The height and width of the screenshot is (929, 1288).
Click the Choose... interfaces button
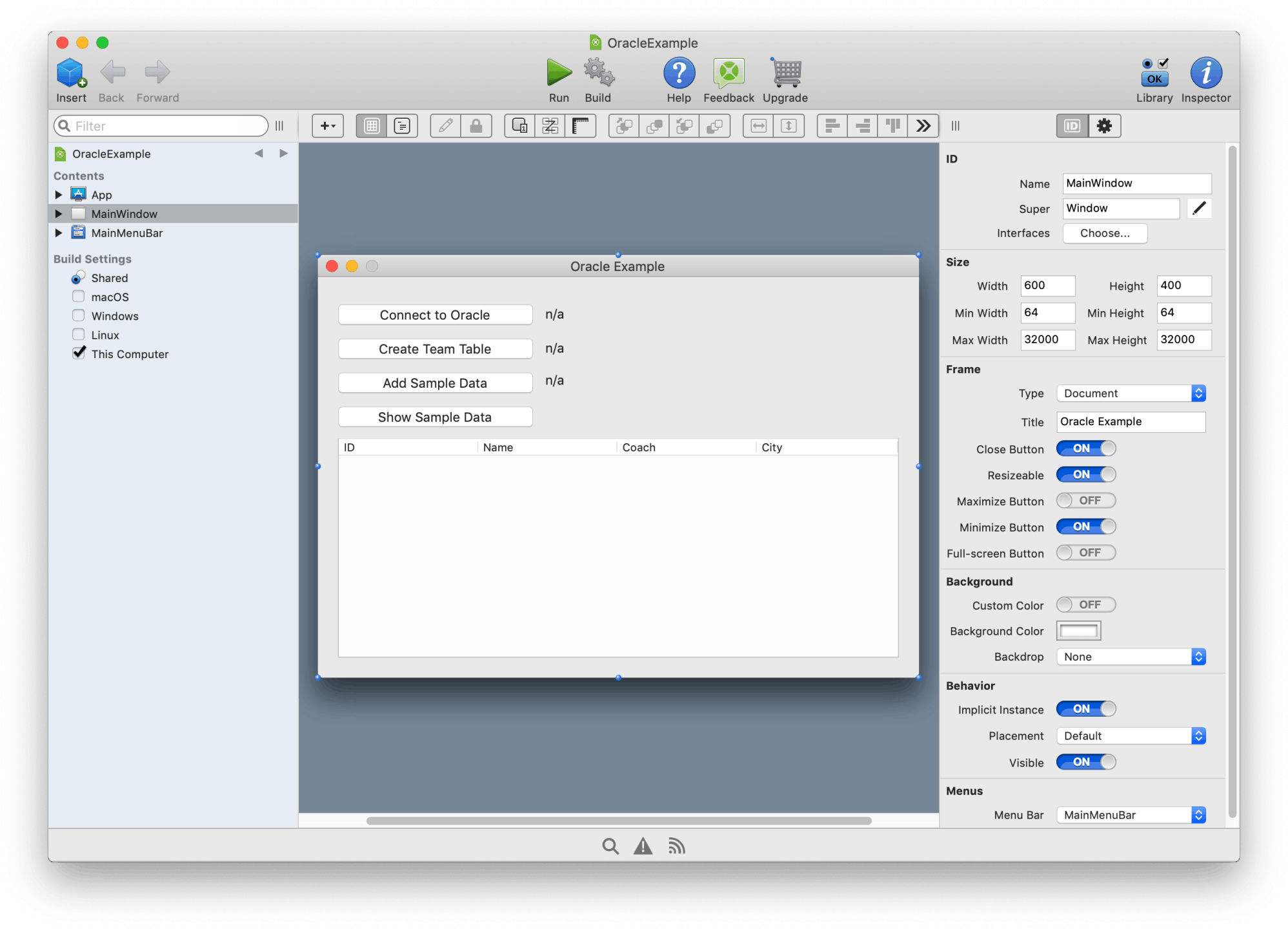pyautogui.click(x=1104, y=234)
